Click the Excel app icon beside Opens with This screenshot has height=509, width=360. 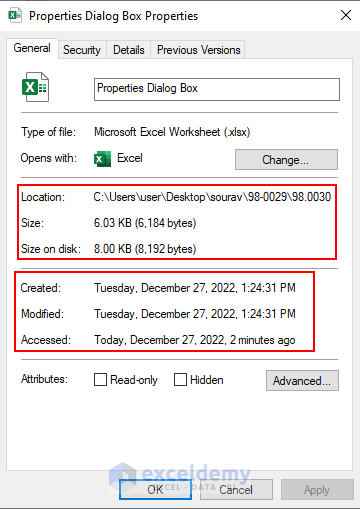[102, 159]
